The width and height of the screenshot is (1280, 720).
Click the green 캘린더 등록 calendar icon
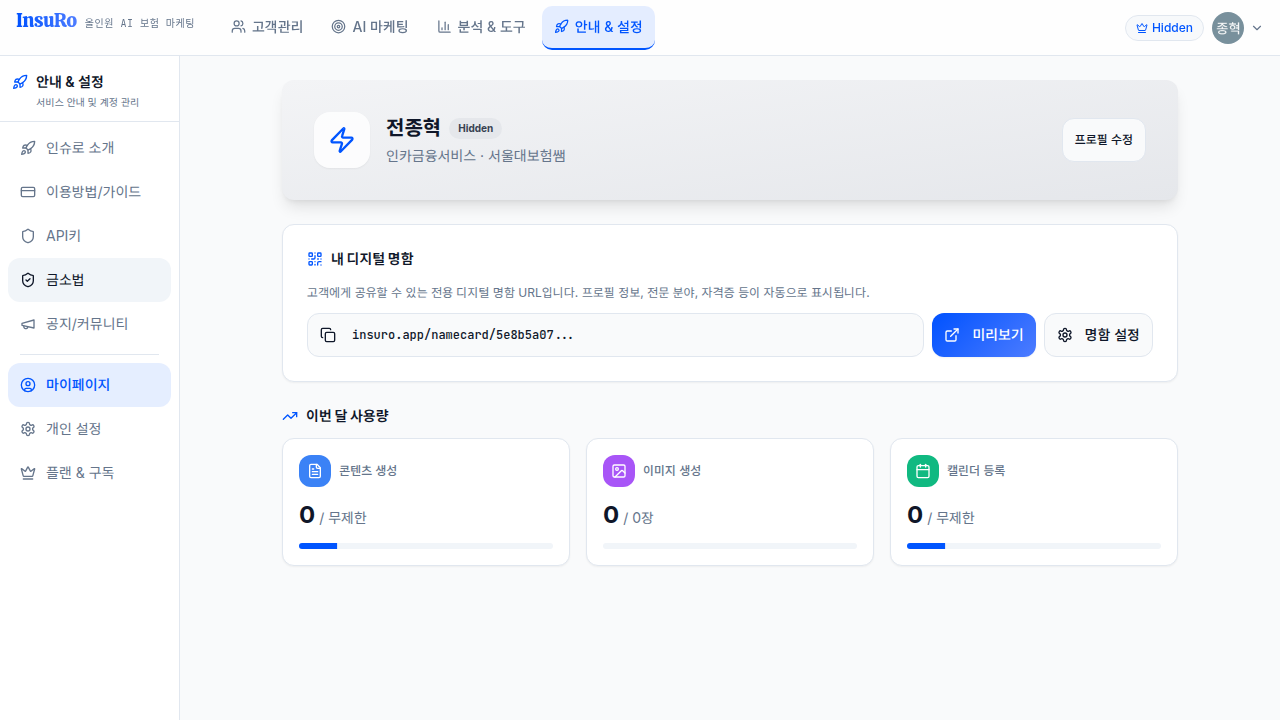click(x=923, y=471)
